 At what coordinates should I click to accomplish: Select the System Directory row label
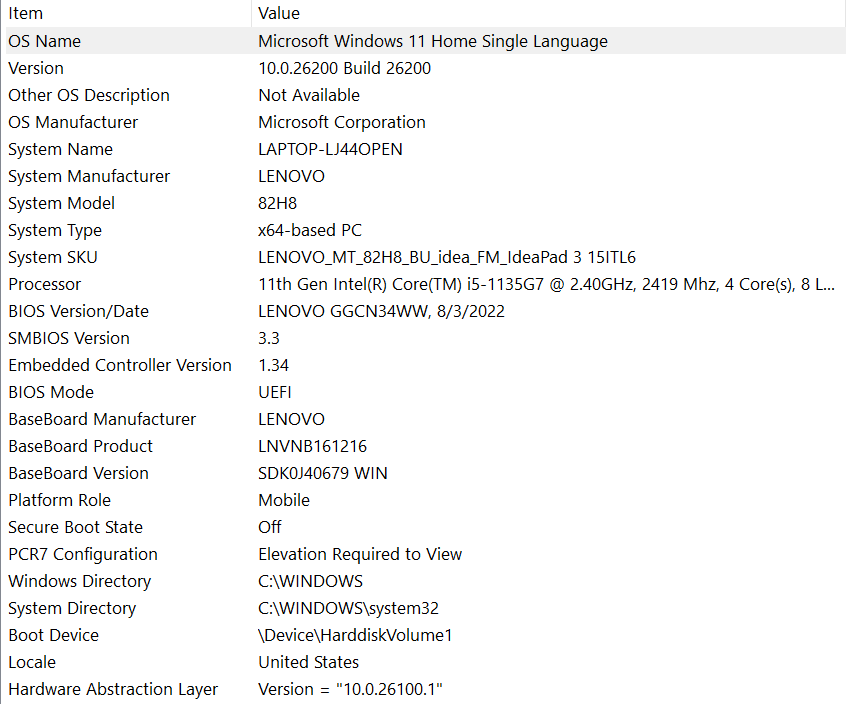coord(72,609)
